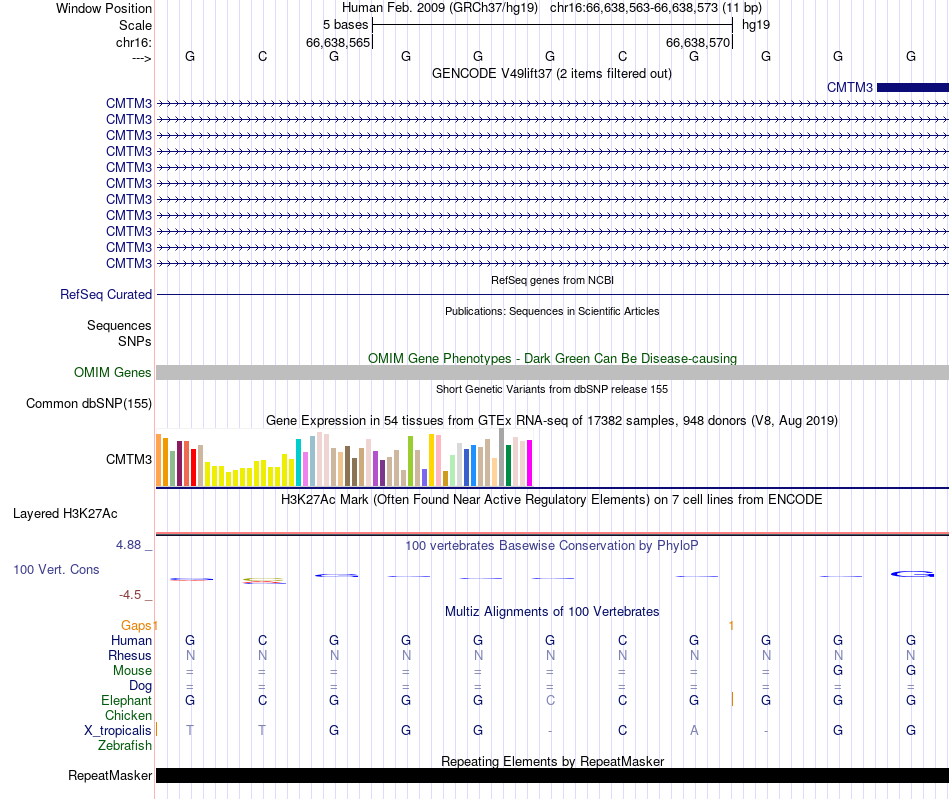This screenshot has height=799, width=950.
Task: Click the 'X_tropicalis' alignment row label
Action: (117, 731)
